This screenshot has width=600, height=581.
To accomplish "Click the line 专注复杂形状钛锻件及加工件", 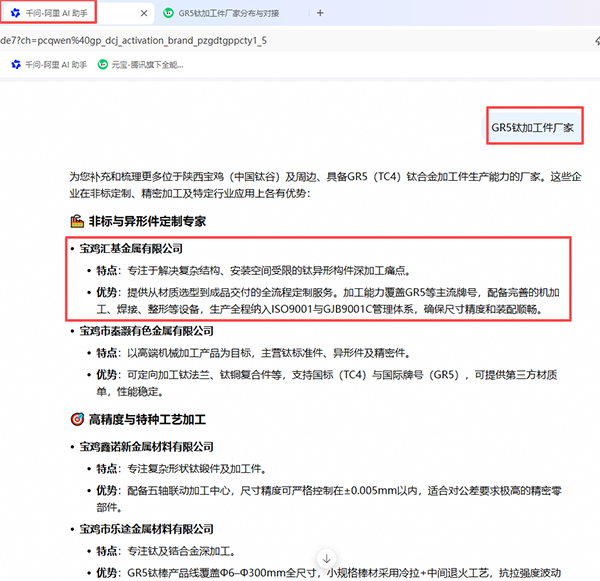I will [182, 468].
